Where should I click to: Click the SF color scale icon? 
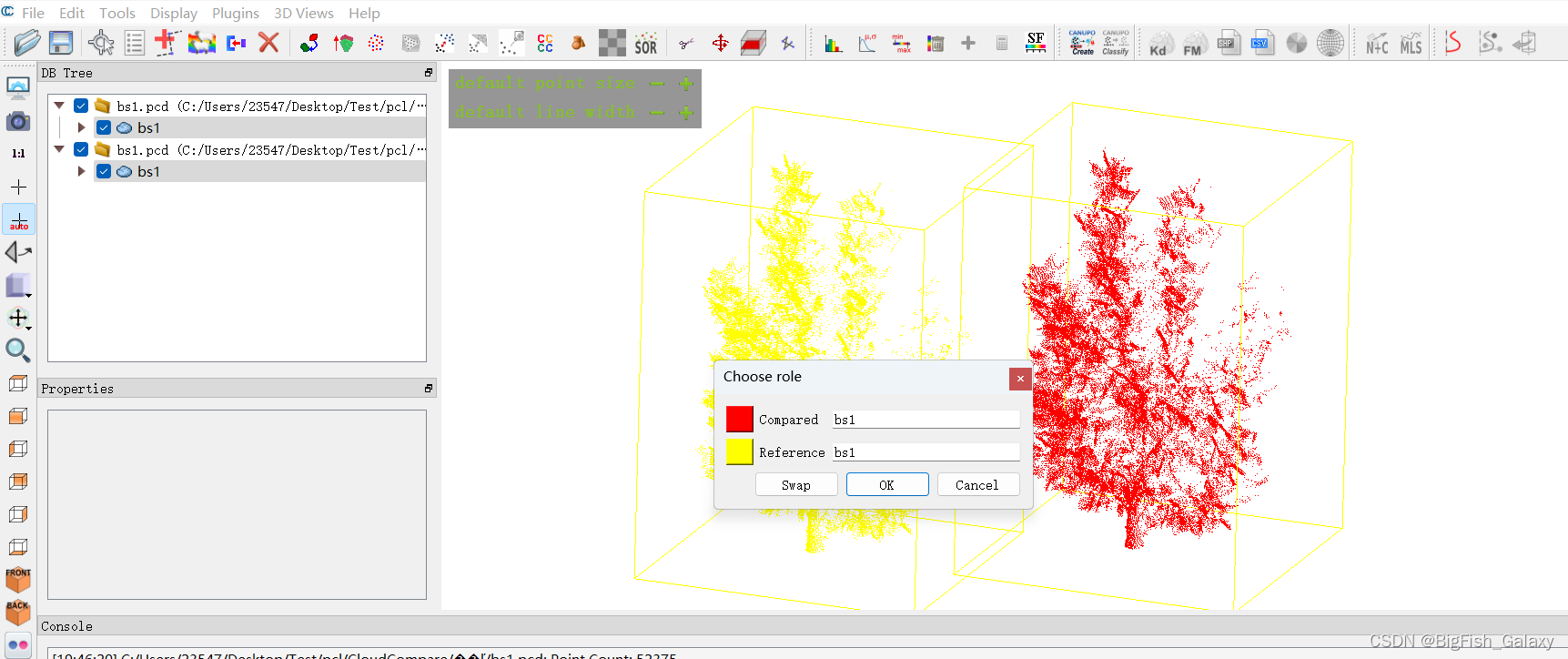pyautogui.click(x=1036, y=43)
